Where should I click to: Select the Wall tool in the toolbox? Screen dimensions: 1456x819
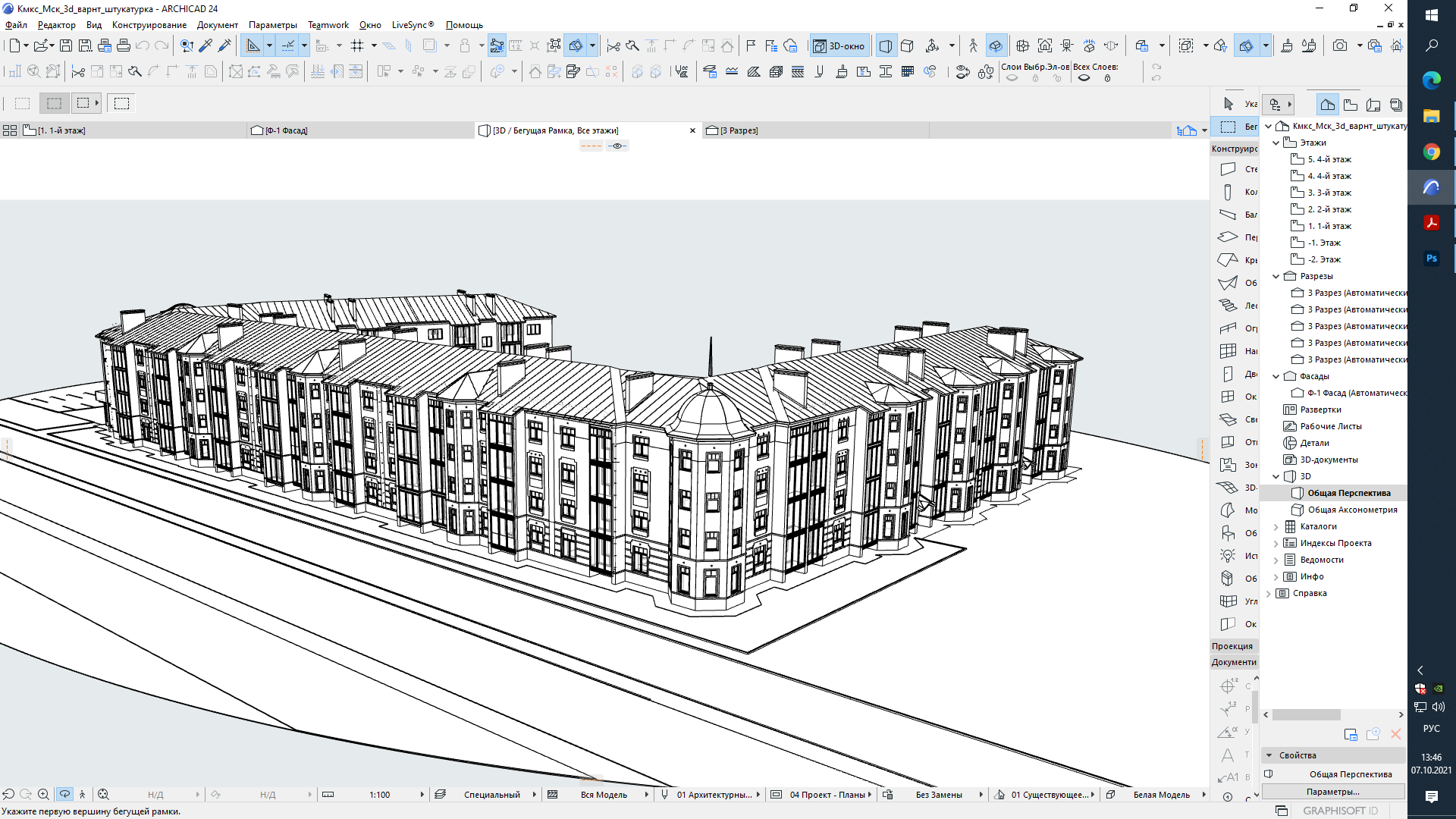[x=1234, y=169]
